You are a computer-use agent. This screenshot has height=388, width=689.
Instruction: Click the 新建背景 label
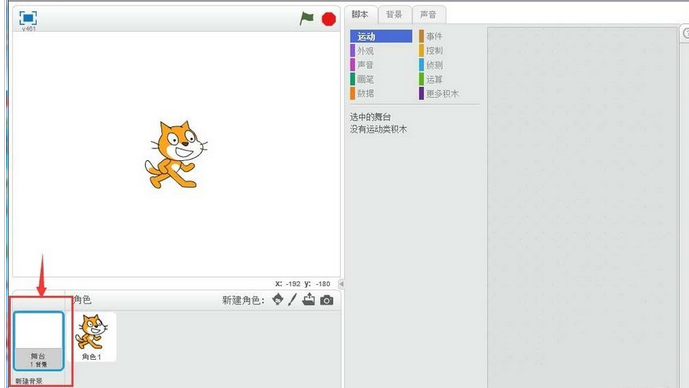click(x=29, y=381)
